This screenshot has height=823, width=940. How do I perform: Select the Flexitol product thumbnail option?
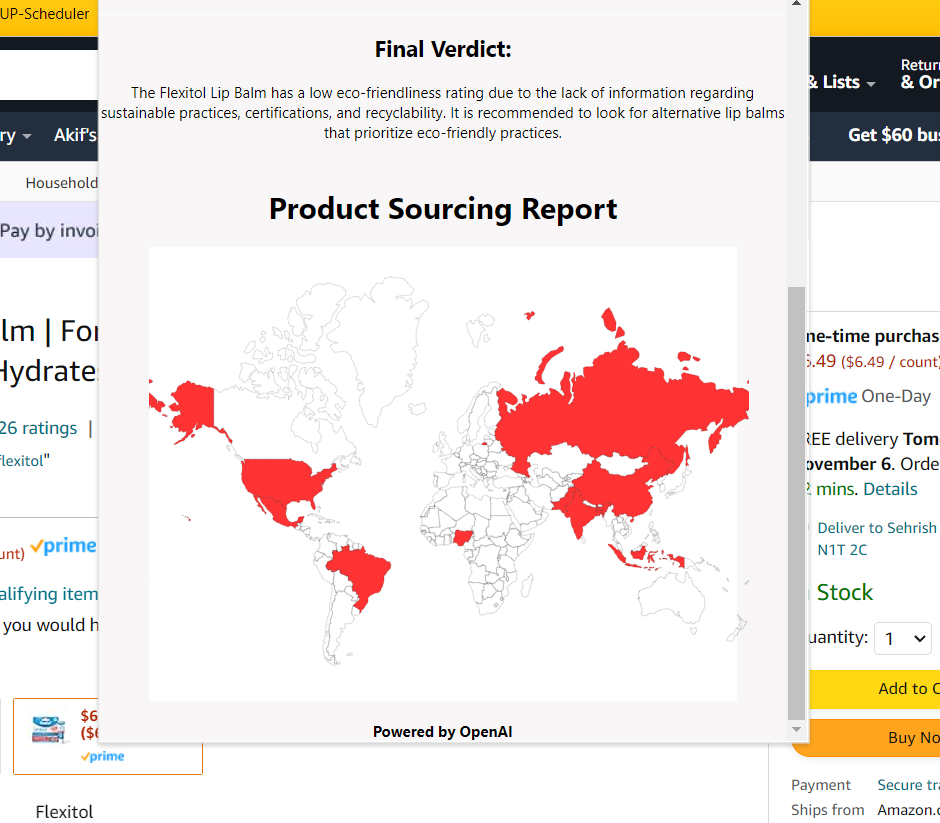(x=108, y=736)
